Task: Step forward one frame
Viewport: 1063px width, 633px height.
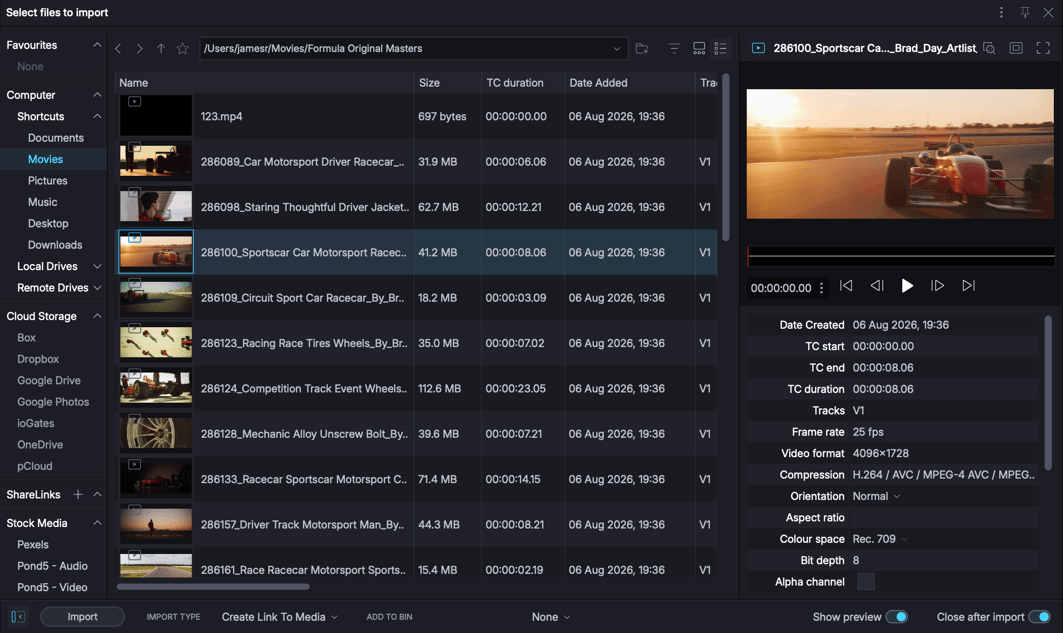Action: pyautogui.click(x=938, y=286)
